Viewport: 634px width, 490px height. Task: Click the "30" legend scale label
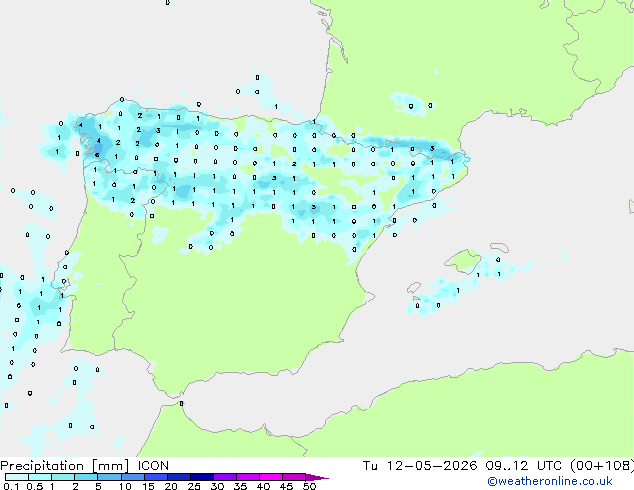click(x=217, y=486)
